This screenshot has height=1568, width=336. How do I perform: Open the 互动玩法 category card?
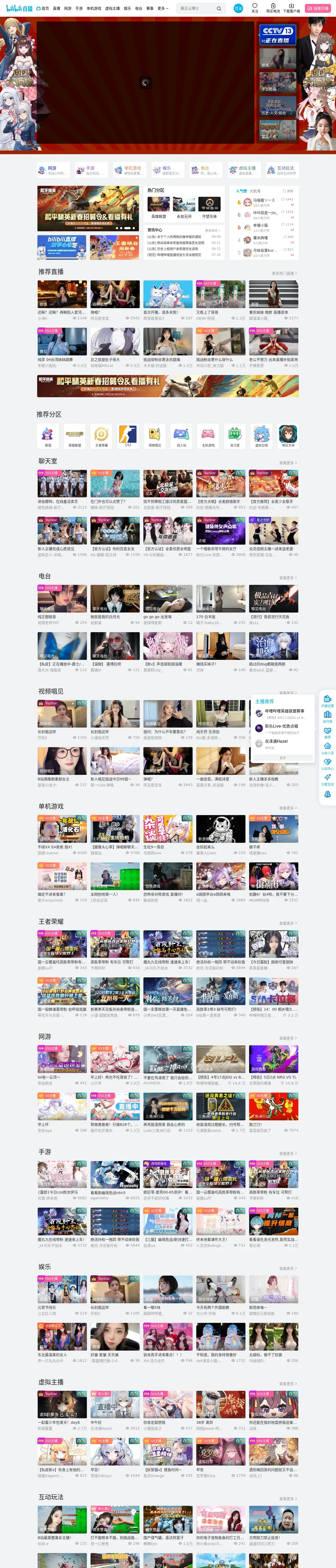[x=282, y=170]
